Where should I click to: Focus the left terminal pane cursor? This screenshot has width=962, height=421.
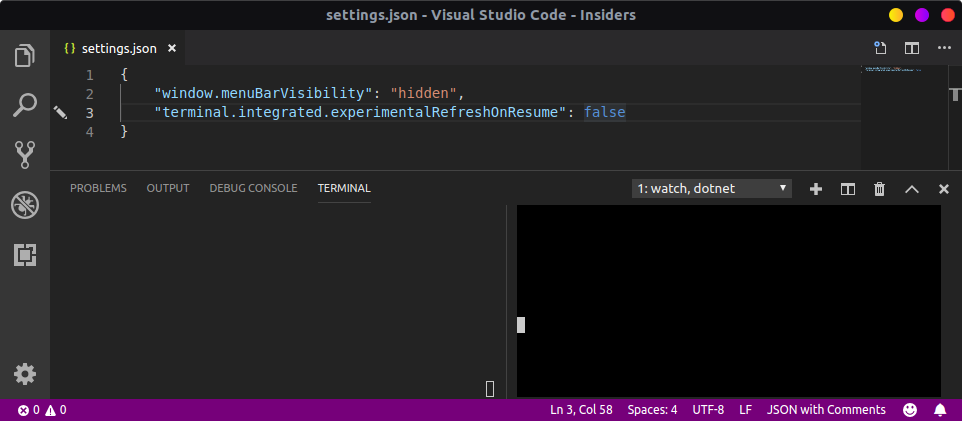[x=490, y=388]
